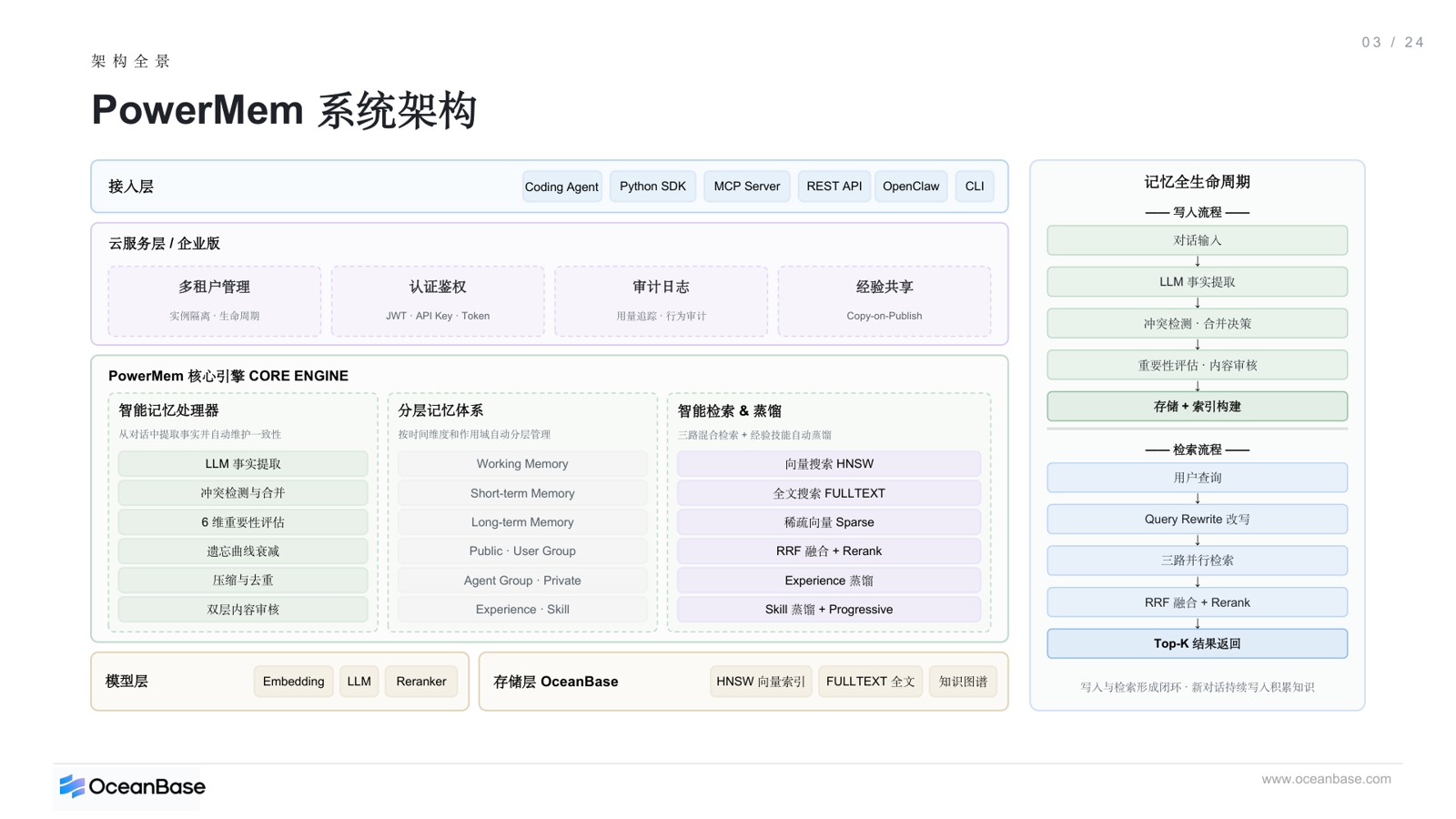
Task: Click the 'PowerMem 系统架构' title
Action: [x=284, y=110]
